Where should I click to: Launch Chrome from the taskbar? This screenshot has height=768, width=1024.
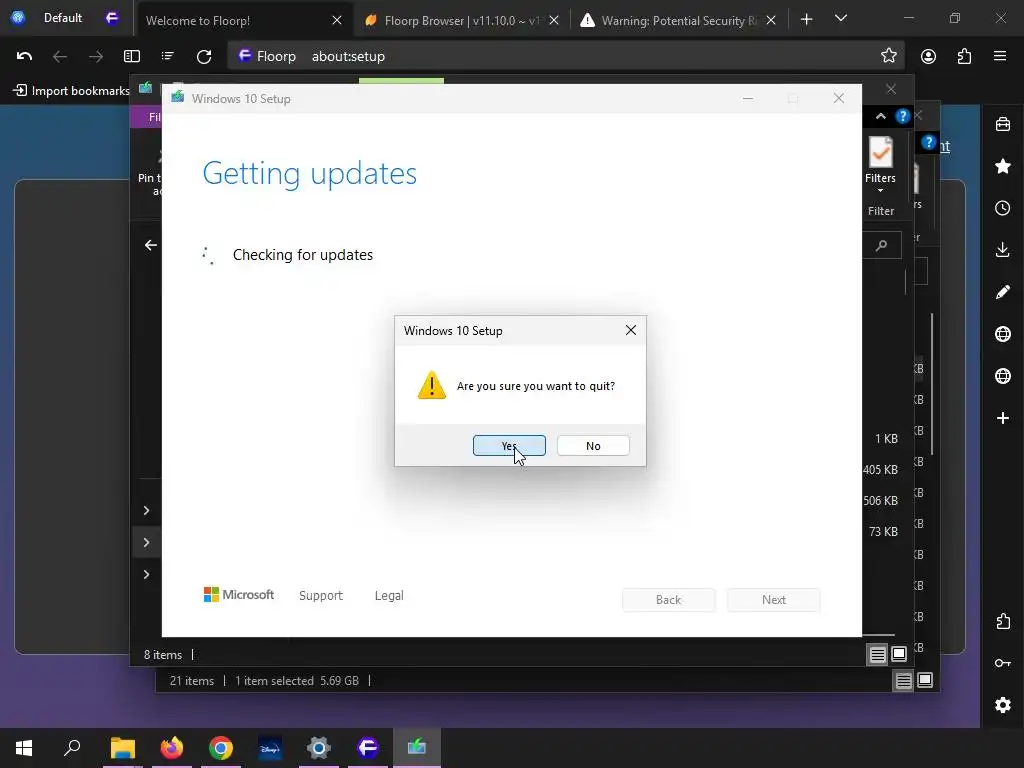tap(221, 748)
